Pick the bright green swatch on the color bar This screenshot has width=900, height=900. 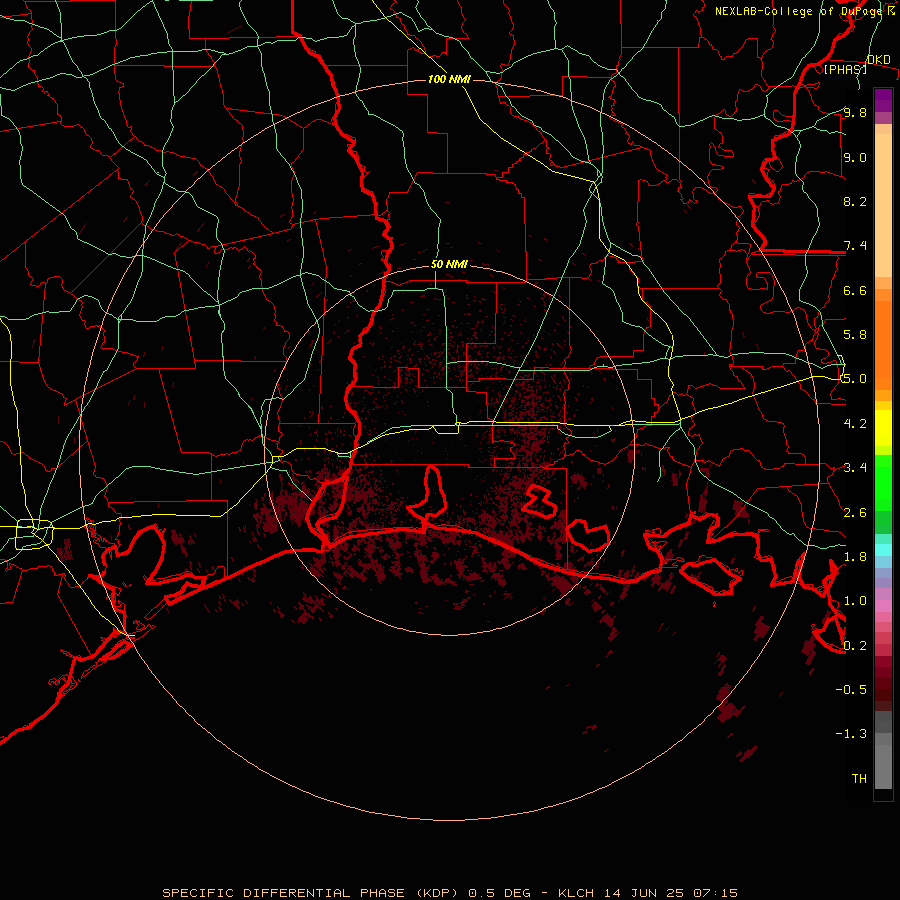coord(883,483)
